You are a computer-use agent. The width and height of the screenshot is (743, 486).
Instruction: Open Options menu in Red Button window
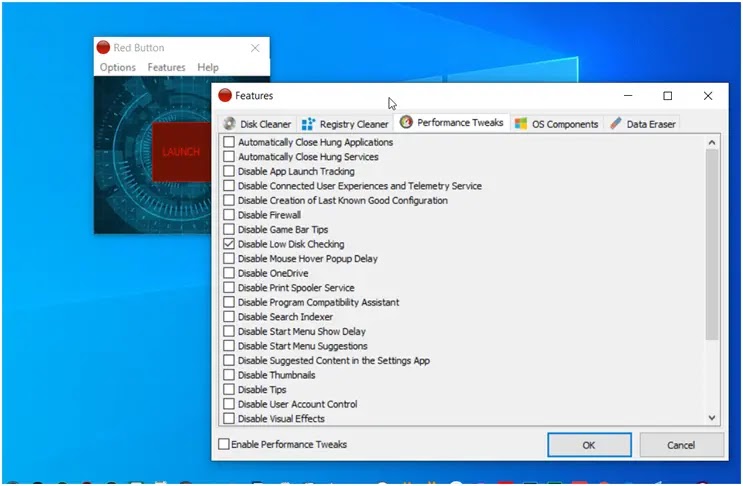coord(118,67)
